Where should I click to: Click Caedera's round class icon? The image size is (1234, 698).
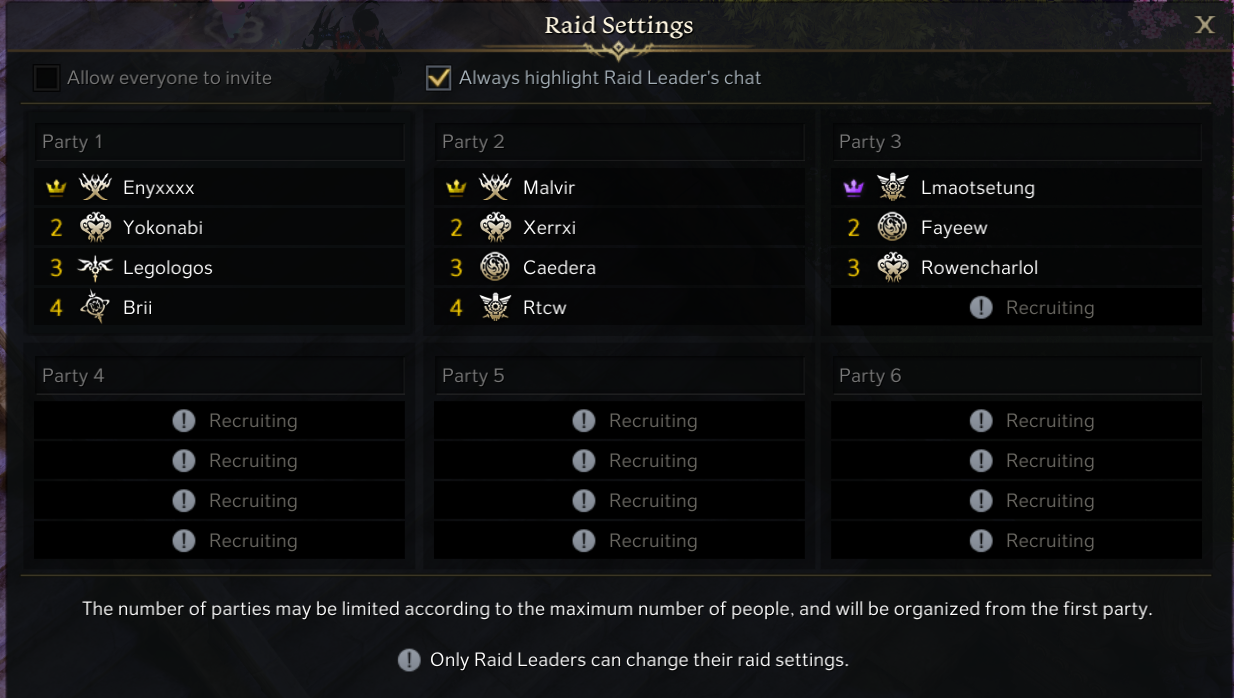pyautogui.click(x=495, y=268)
